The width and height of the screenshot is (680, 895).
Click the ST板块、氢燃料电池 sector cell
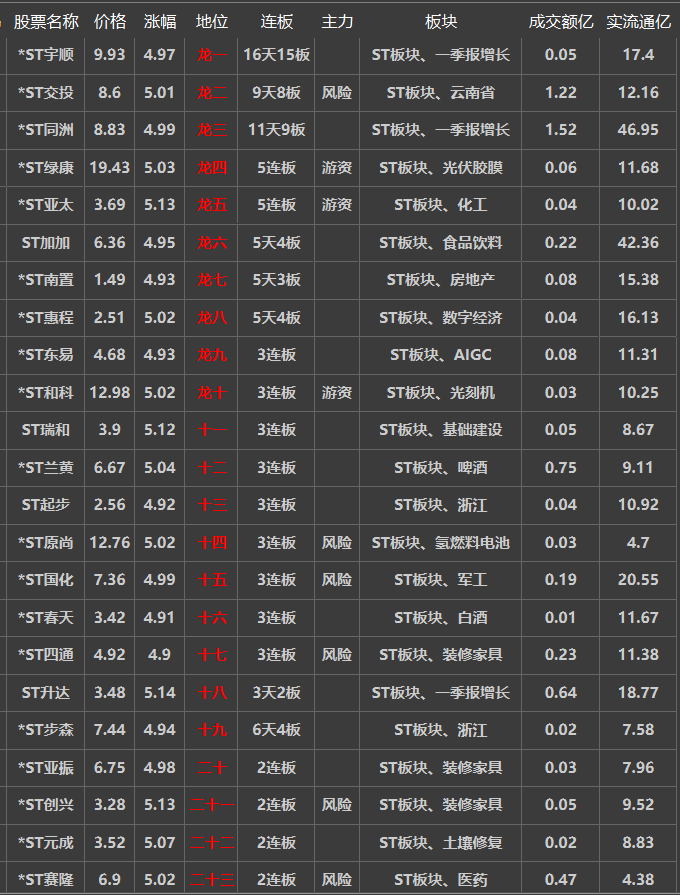pyautogui.click(x=440, y=543)
